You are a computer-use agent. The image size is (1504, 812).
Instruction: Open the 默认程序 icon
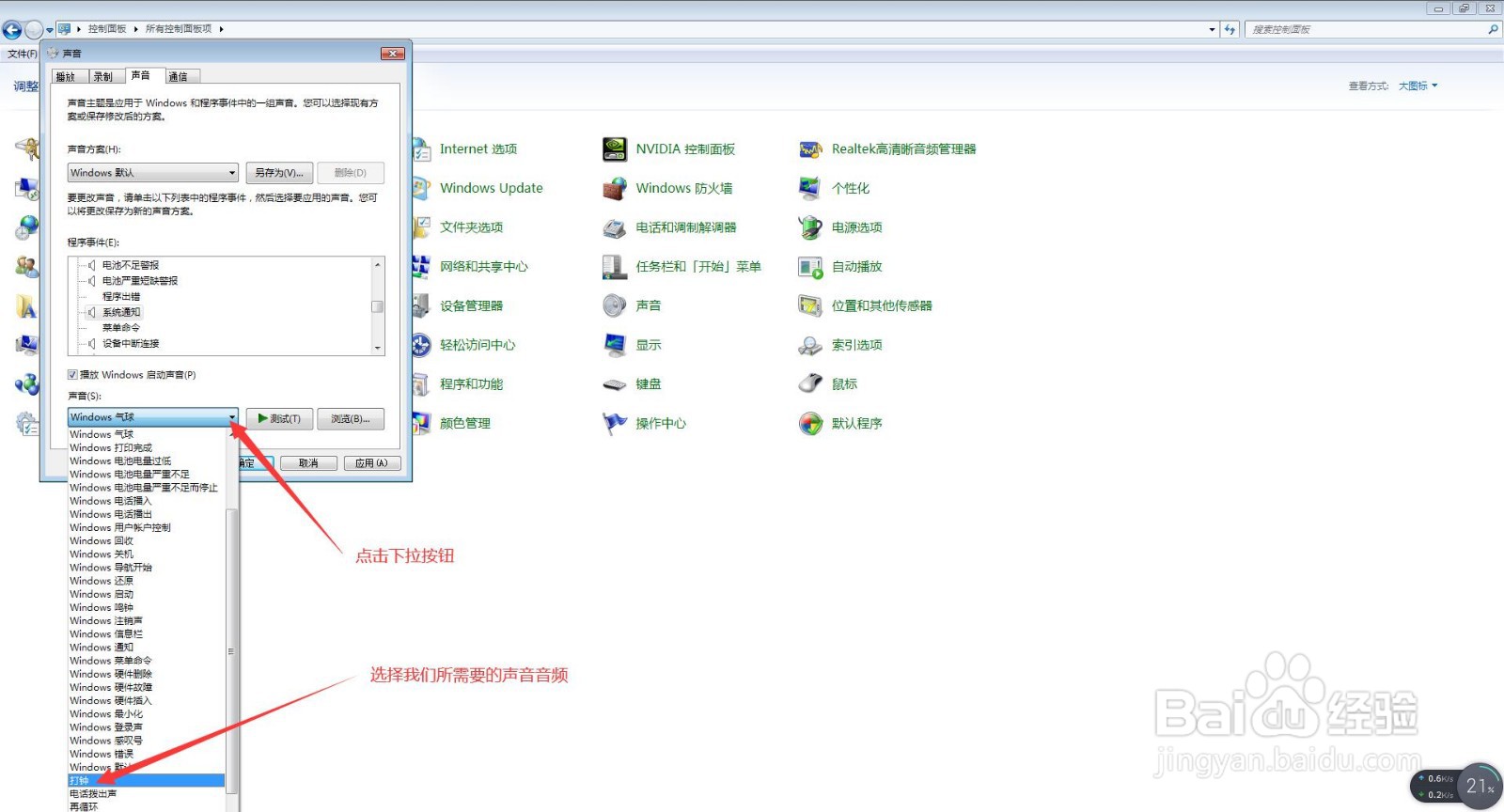[810, 424]
